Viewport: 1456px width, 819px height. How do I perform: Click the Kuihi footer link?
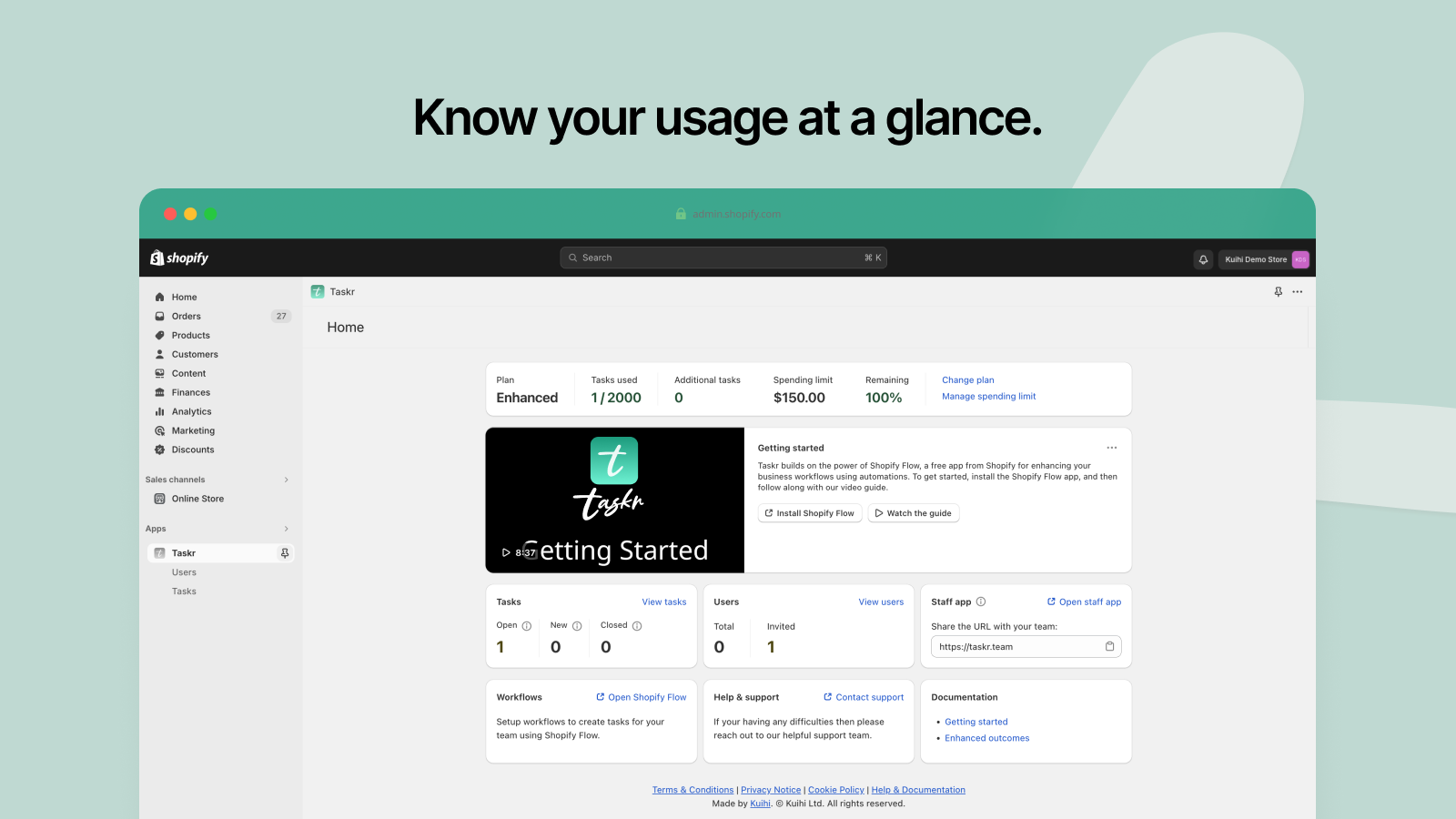760,804
